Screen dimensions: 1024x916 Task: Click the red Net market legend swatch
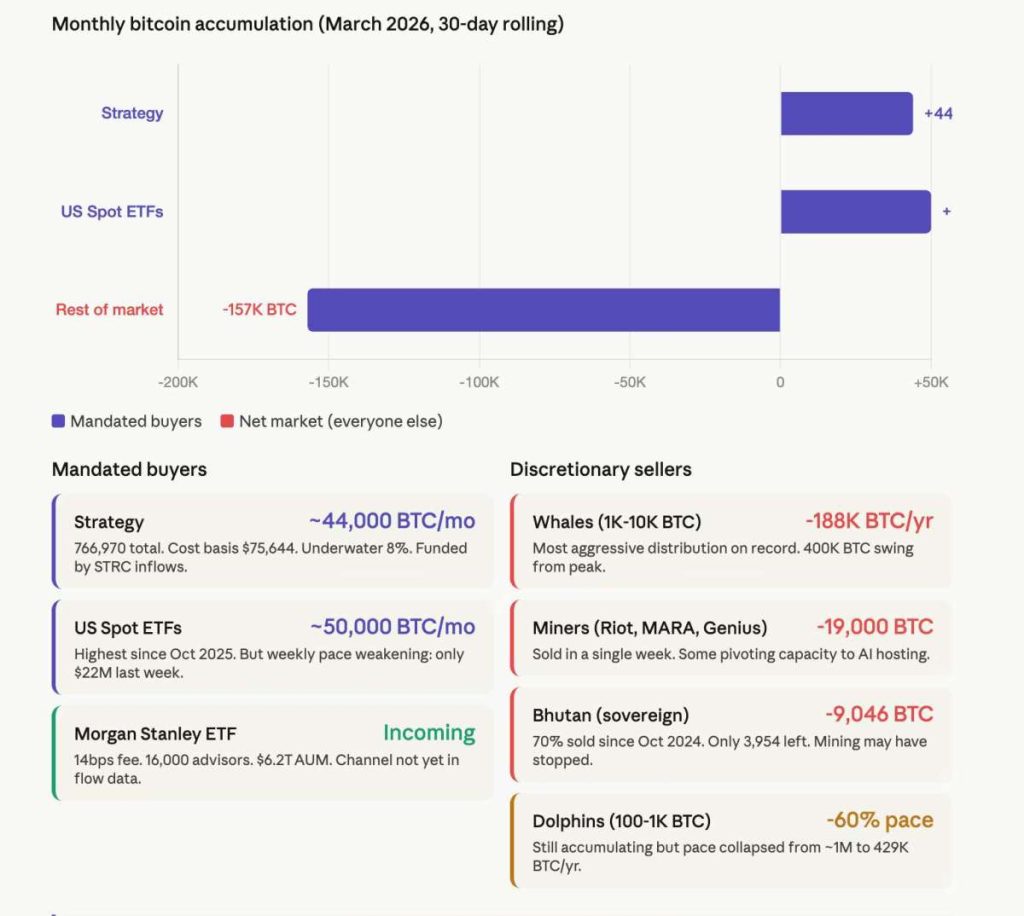coord(227,421)
